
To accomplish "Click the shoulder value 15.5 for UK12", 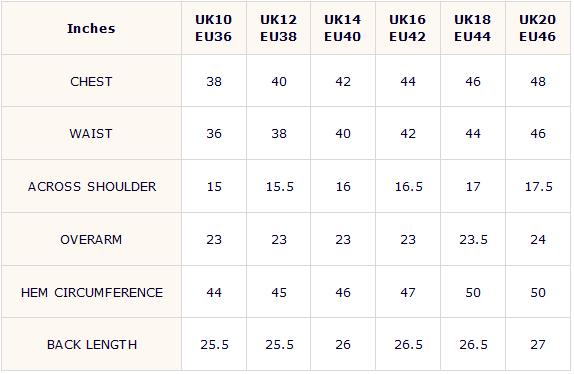I will pos(280,187).
